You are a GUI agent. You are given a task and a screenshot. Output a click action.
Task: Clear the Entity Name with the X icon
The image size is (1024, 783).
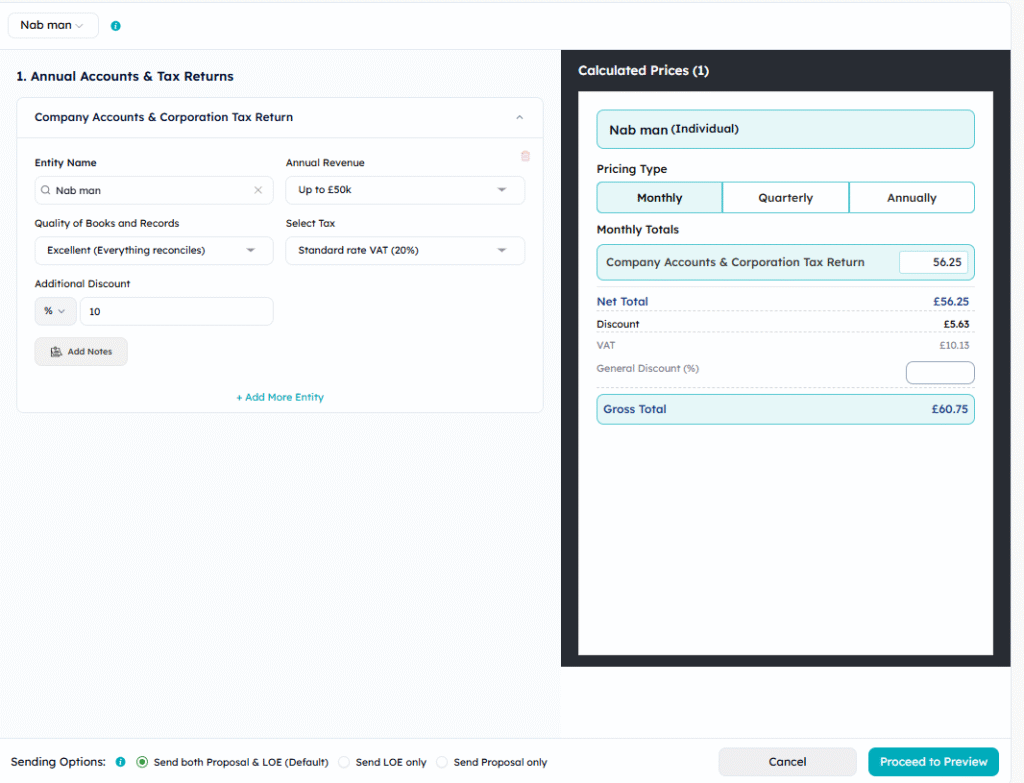[x=258, y=190]
